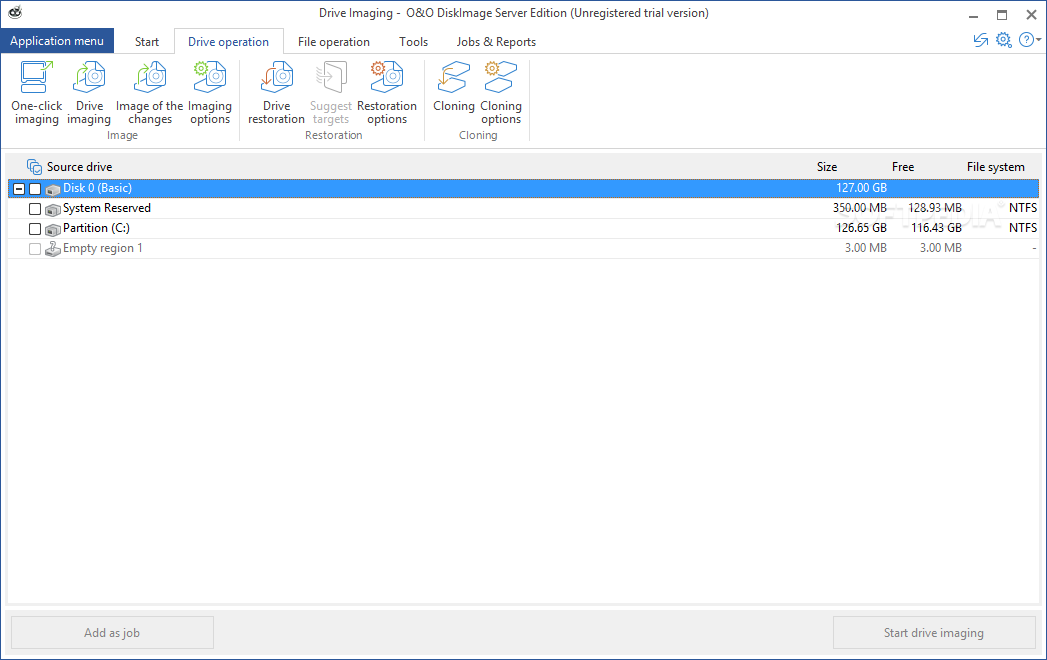
Task: Select the Empty region 1 row
Action: click(x=524, y=249)
